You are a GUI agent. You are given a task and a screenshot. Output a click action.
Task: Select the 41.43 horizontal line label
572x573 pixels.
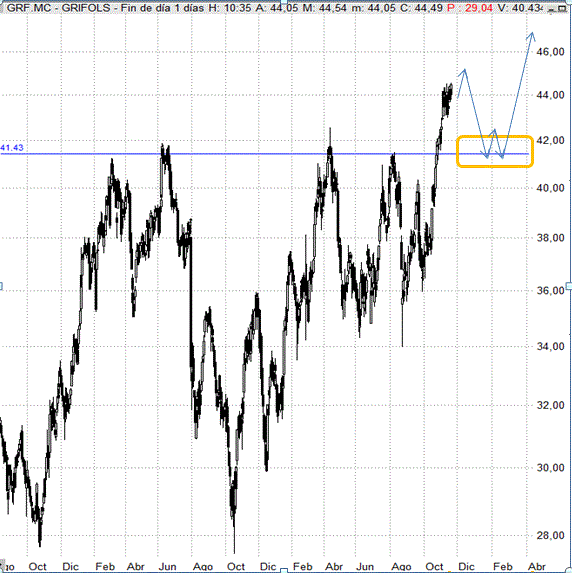(12, 148)
